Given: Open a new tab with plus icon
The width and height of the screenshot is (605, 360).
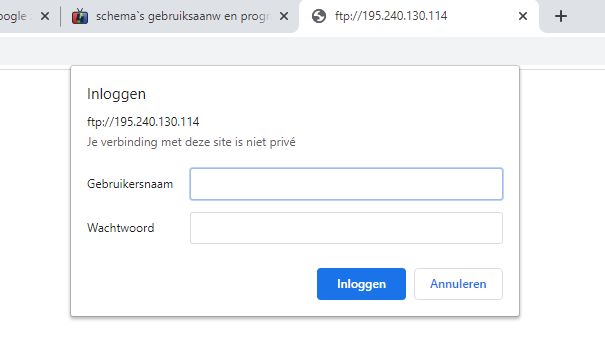Looking at the screenshot, I should point(561,16).
